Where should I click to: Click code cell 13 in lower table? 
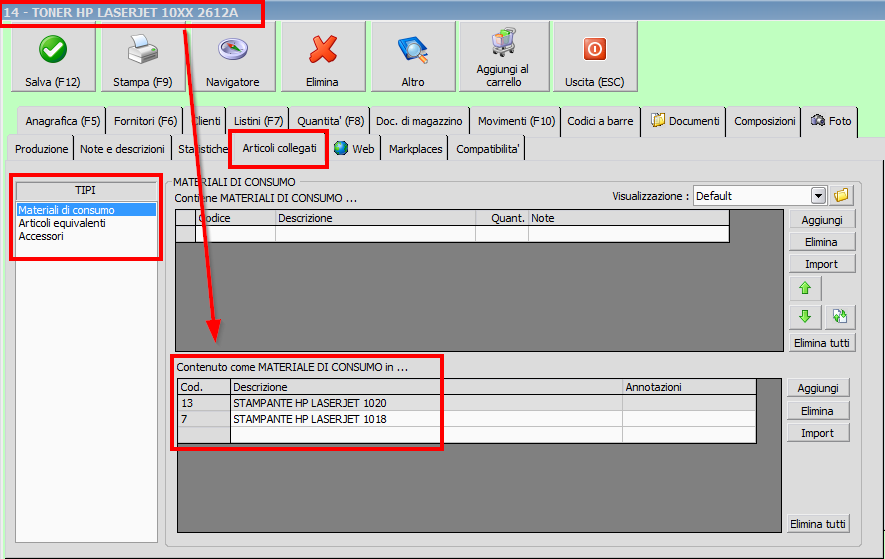pyautogui.click(x=204, y=403)
